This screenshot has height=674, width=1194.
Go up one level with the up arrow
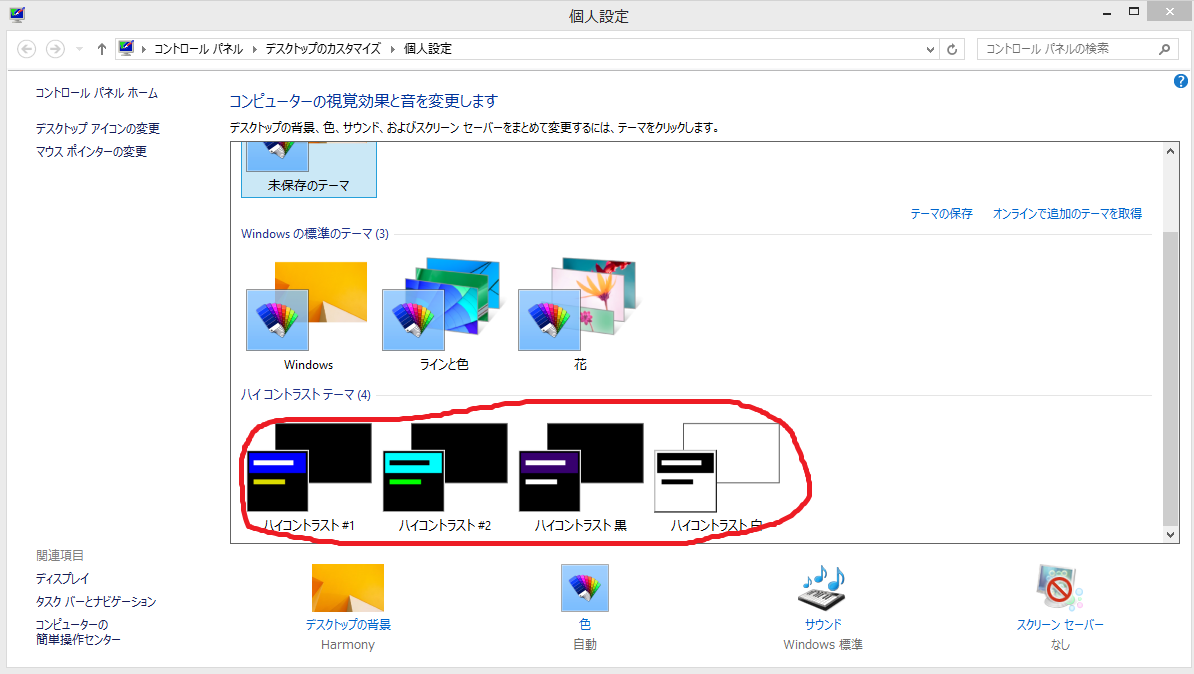click(101, 49)
